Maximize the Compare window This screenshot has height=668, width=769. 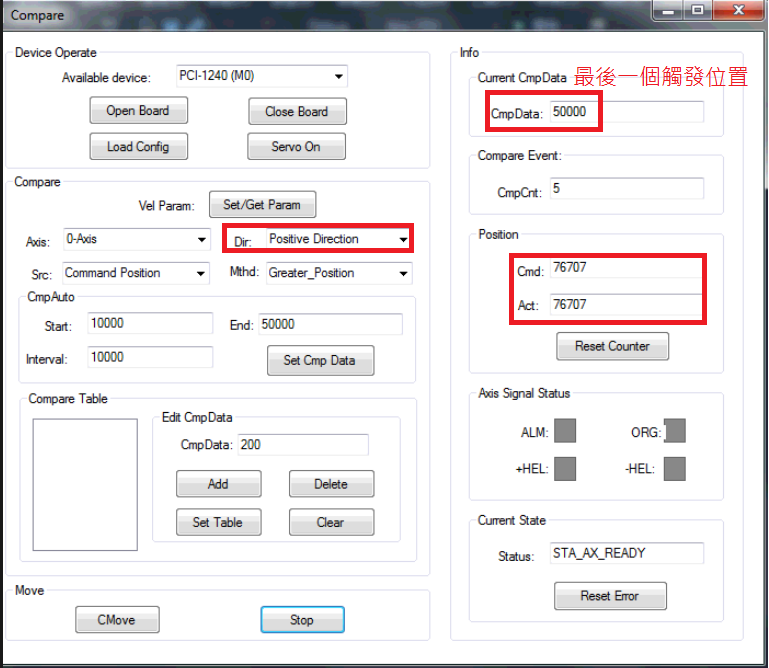[697, 10]
